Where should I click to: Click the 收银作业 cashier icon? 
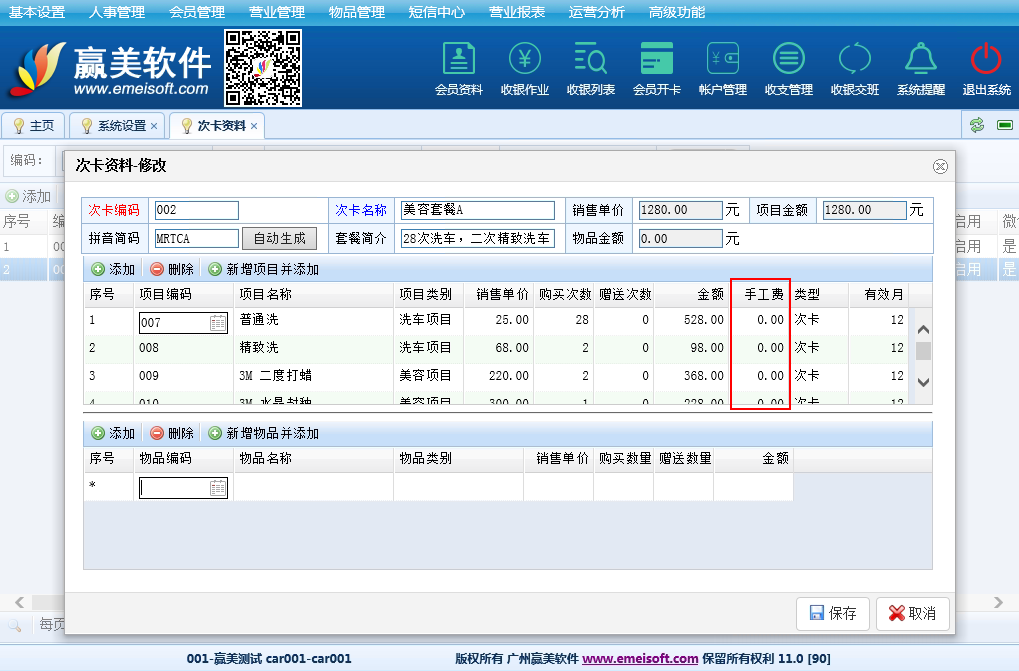524,60
